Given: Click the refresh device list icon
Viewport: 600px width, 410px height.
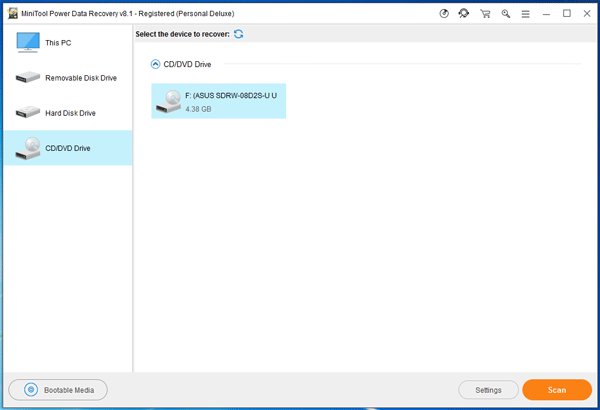Looking at the screenshot, I should [x=238, y=34].
